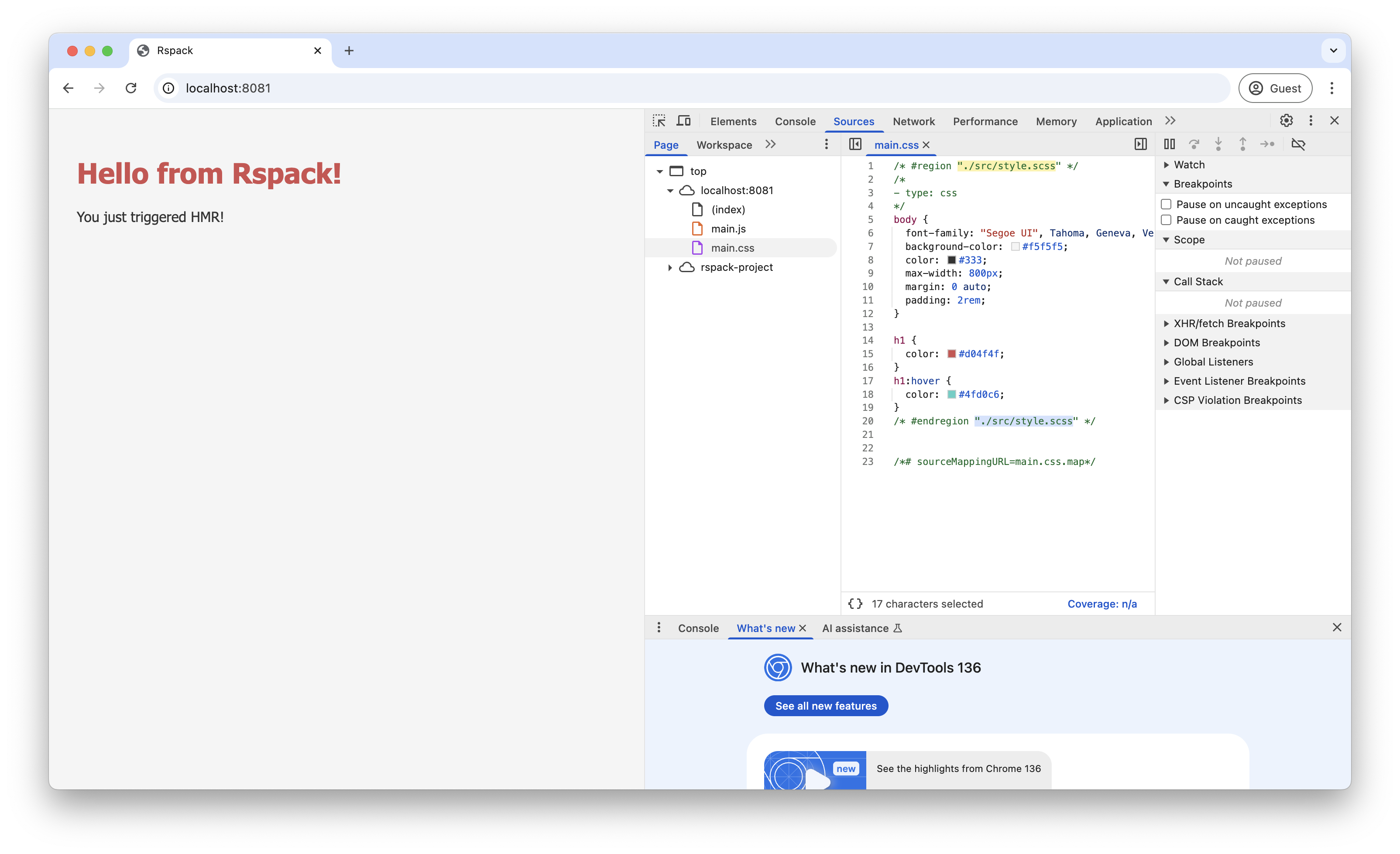Viewport: 1400px width, 854px height.
Task: Expand Global Listeners section
Action: click(x=1166, y=362)
